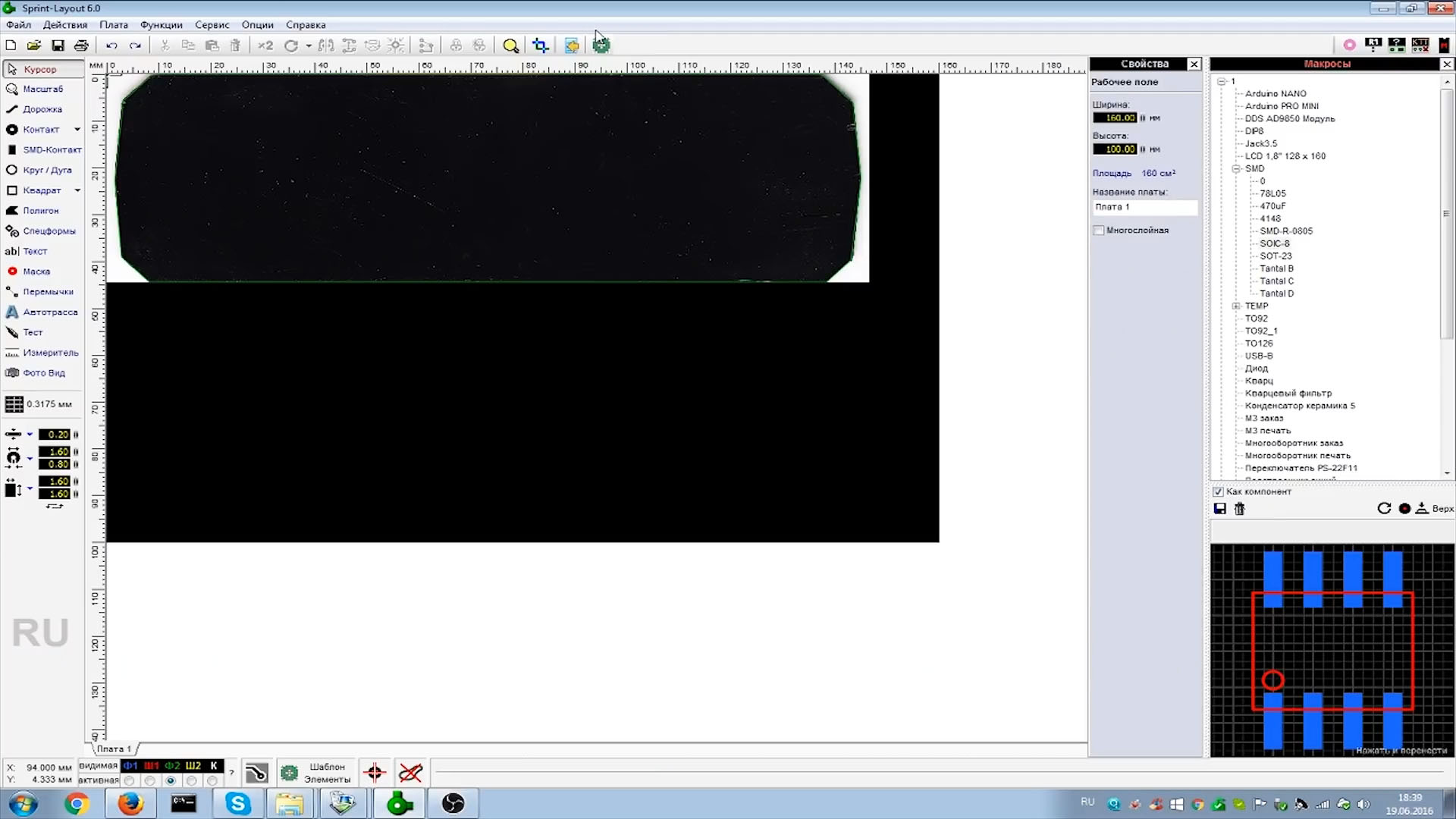Click the Шаблон Элементы button
The image size is (1456, 819).
315,773
